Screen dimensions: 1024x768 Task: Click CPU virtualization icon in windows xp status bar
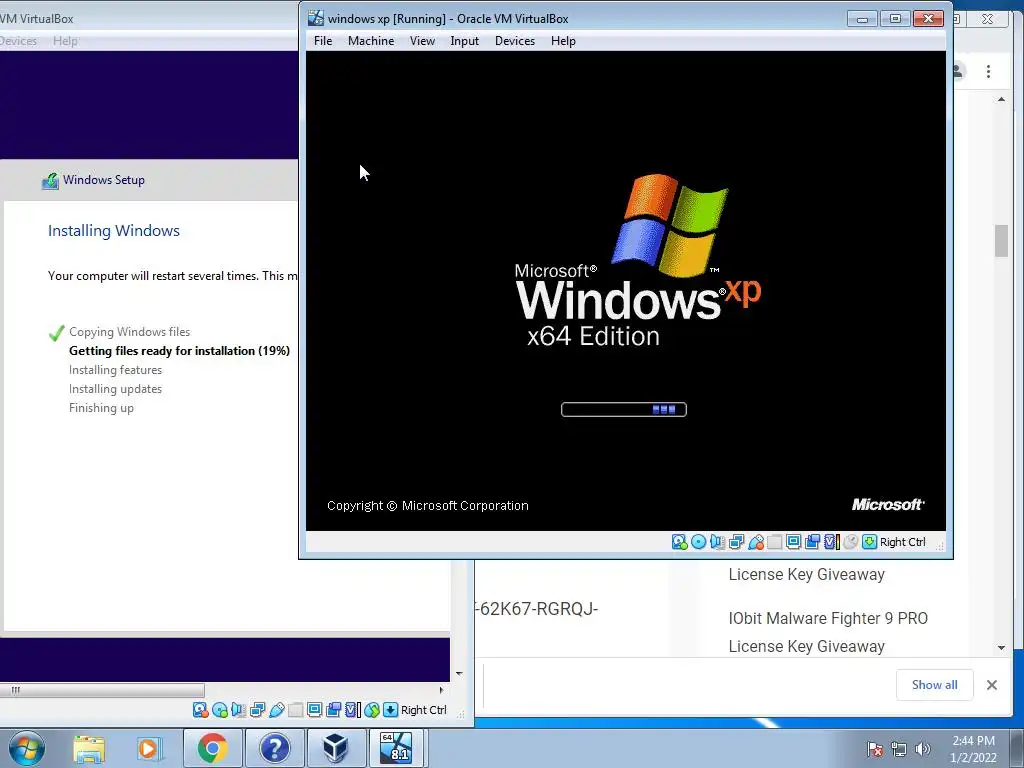click(x=831, y=541)
